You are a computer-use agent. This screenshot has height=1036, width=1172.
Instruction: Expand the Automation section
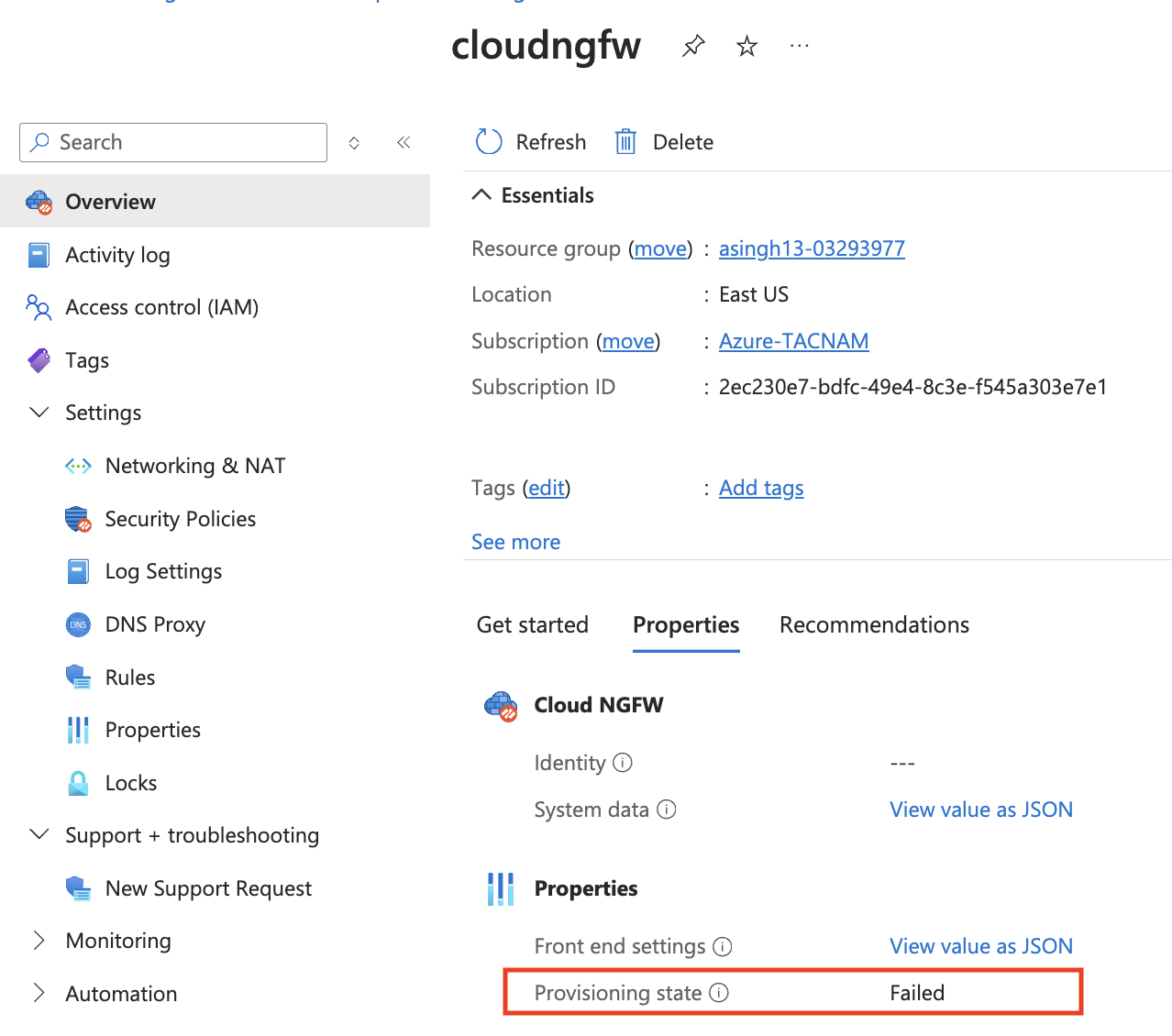click(x=39, y=994)
